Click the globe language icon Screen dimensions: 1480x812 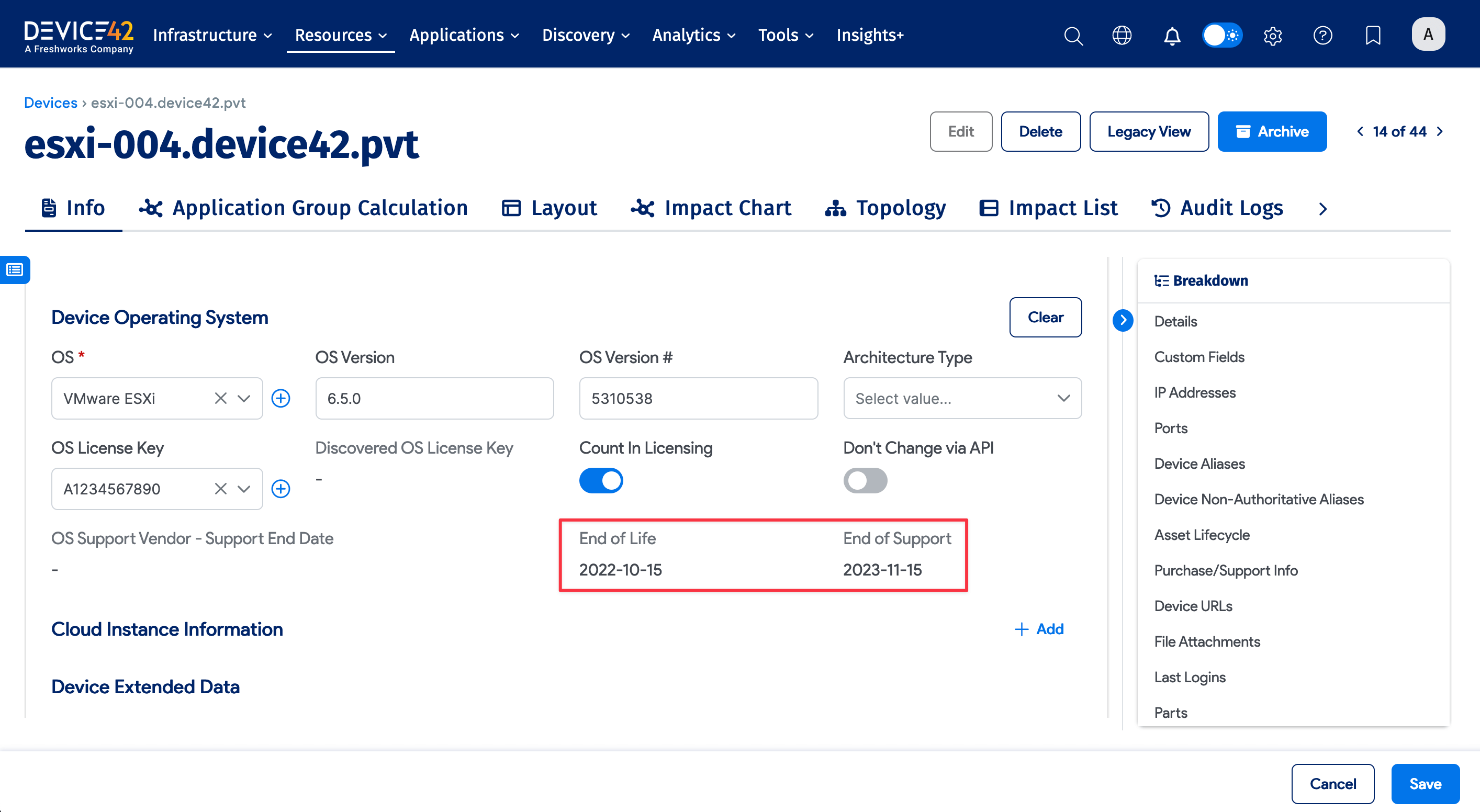coord(1122,35)
